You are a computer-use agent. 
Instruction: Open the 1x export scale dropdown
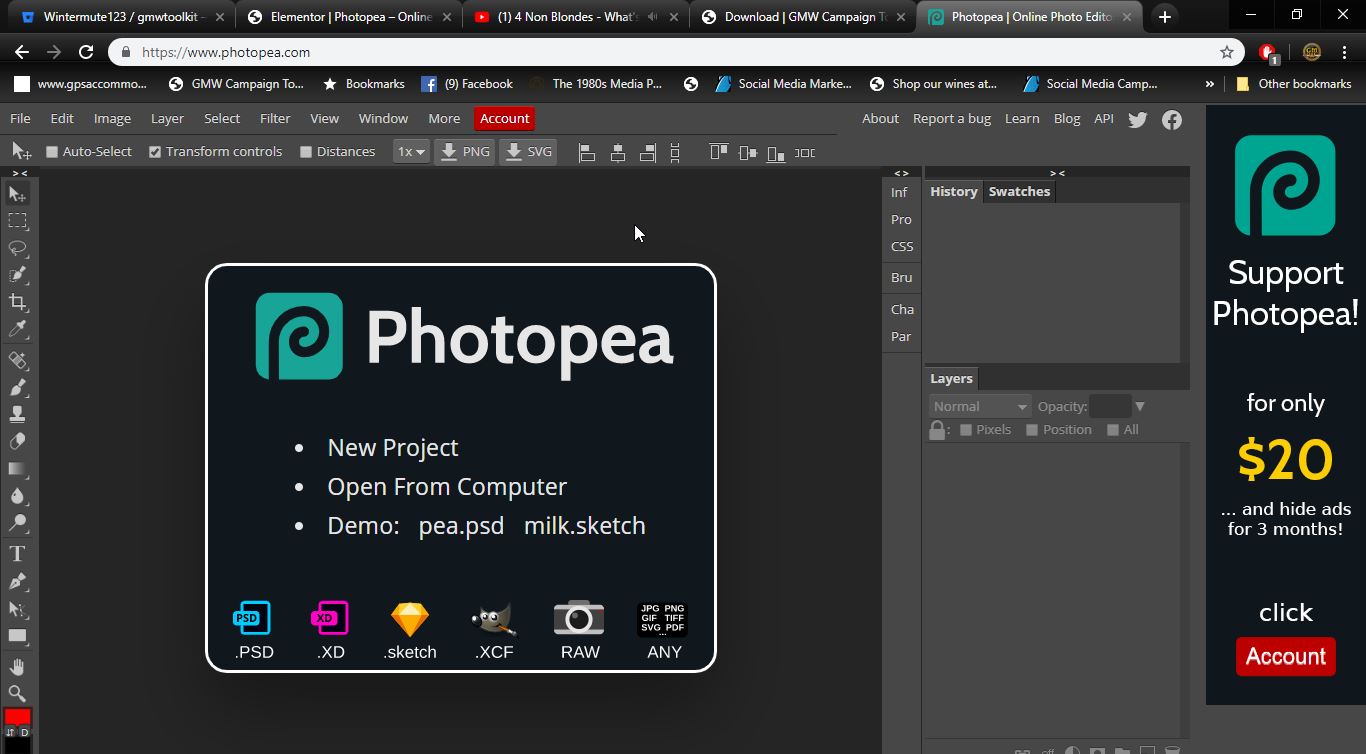(x=411, y=152)
